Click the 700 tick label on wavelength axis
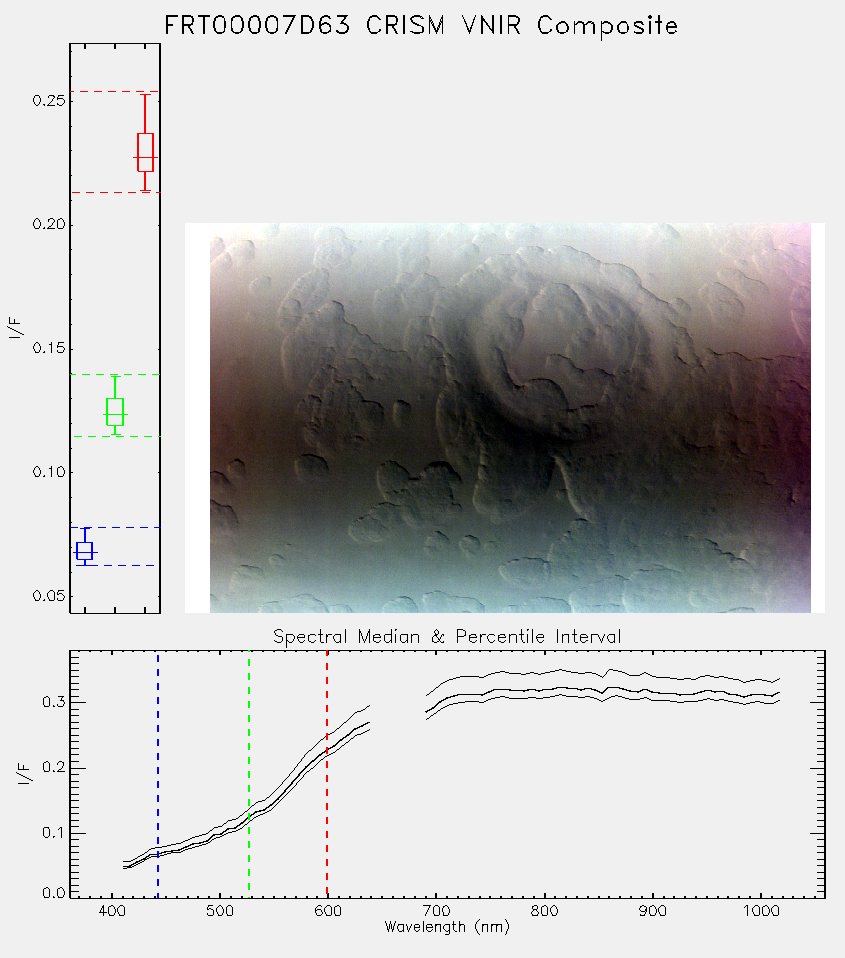This screenshot has width=845, height=958. click(x=436, y=911)
